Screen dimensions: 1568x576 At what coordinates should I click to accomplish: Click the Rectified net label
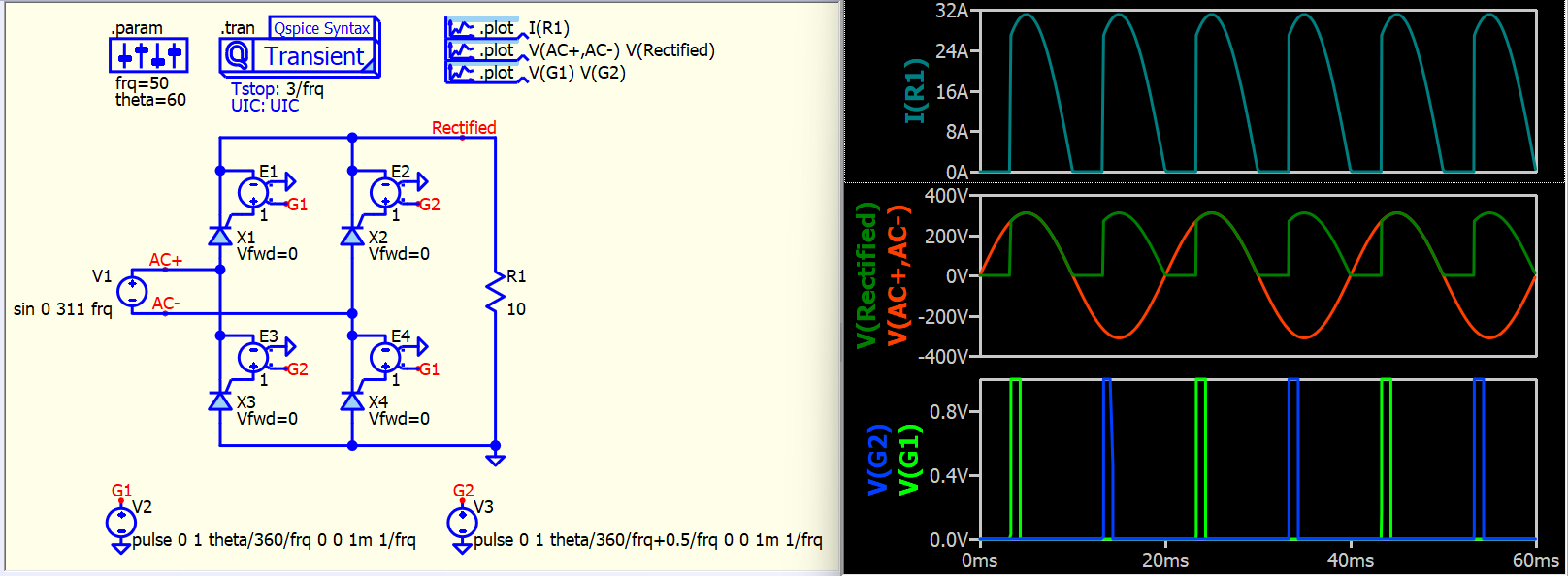(x=464, y=128)
